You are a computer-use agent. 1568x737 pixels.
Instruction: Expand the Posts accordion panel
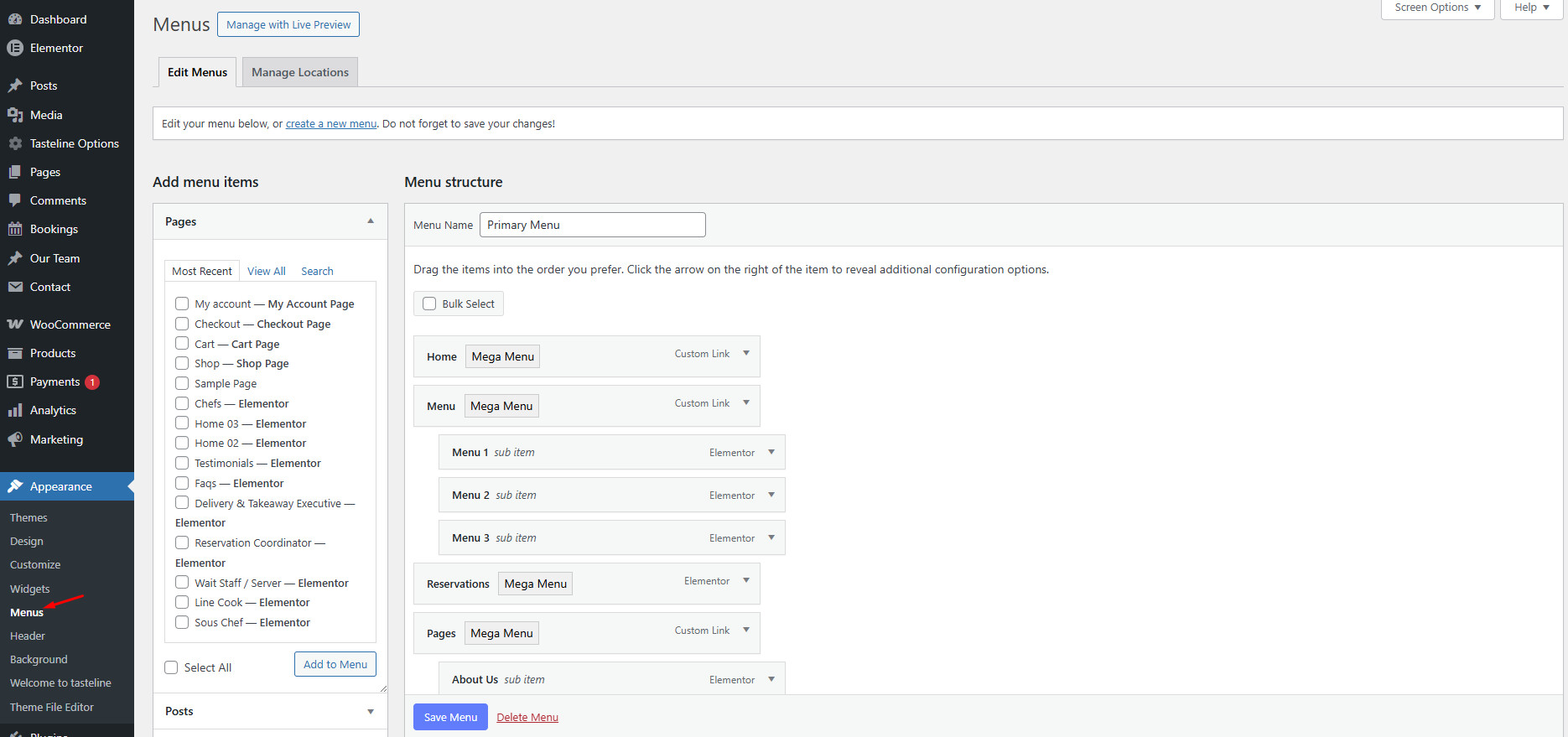tap(371, 711)
